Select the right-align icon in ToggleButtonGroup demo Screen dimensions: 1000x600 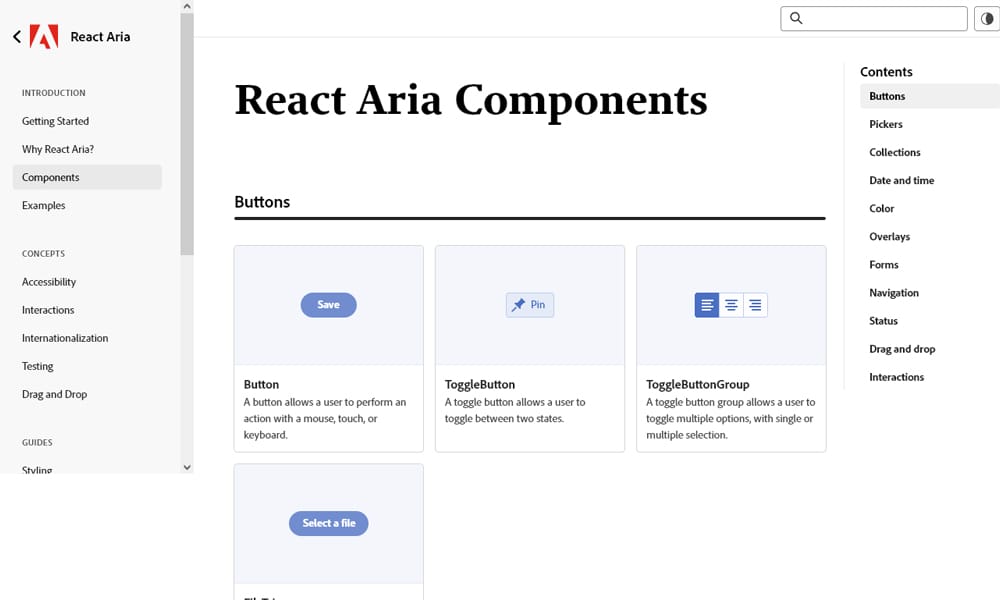755,305
